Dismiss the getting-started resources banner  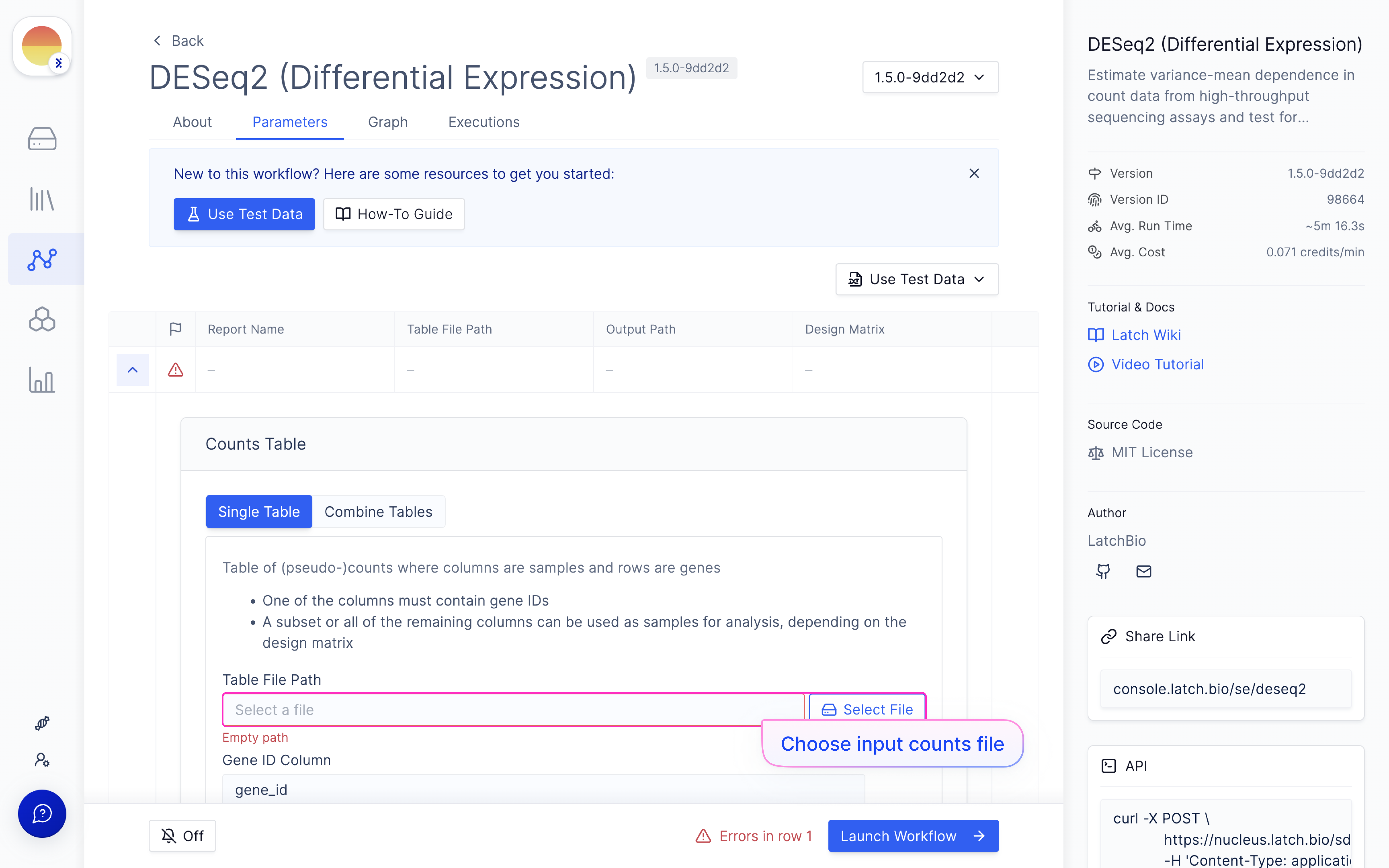coord(974,173)
